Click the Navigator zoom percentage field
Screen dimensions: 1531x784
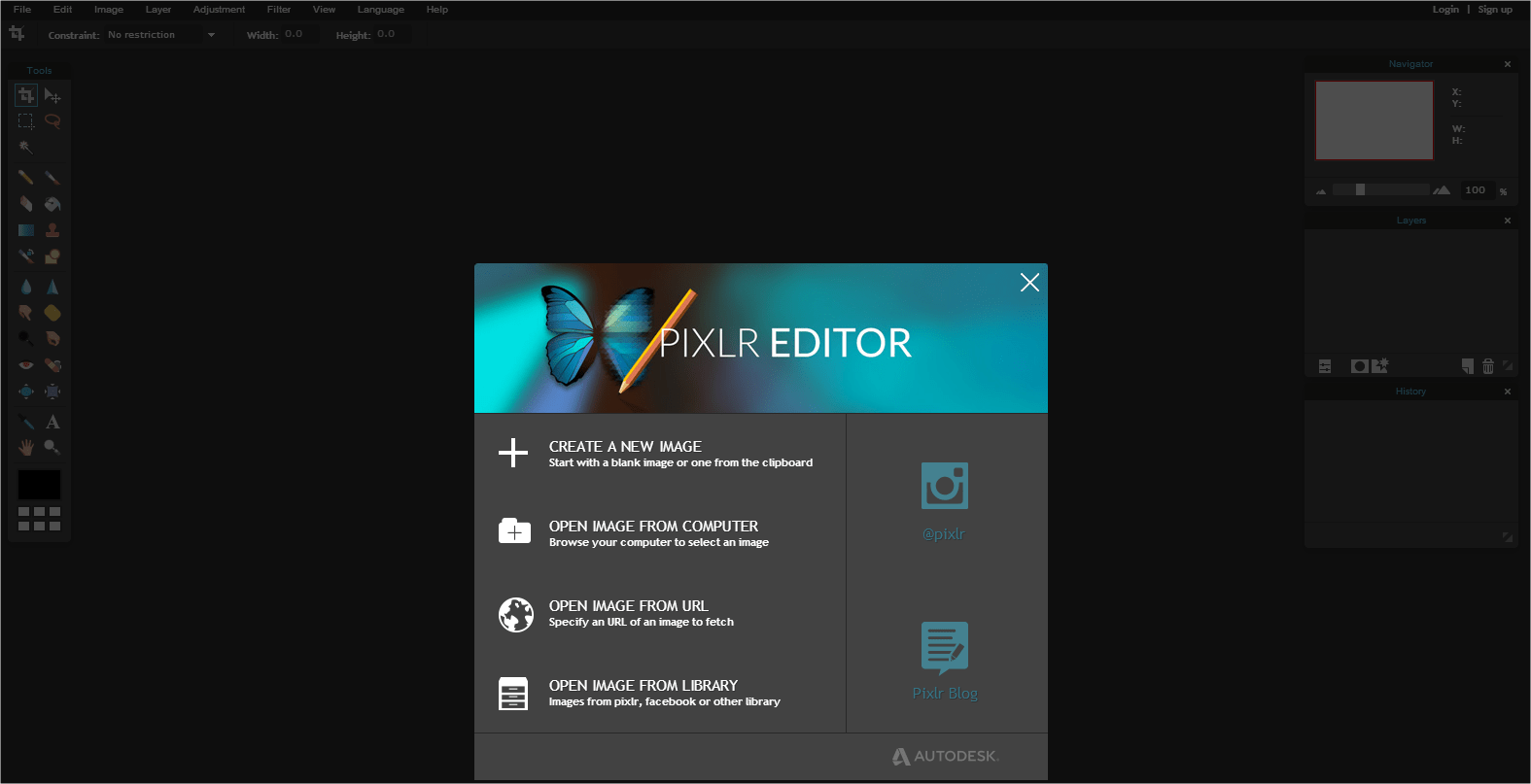(1475, 190)
